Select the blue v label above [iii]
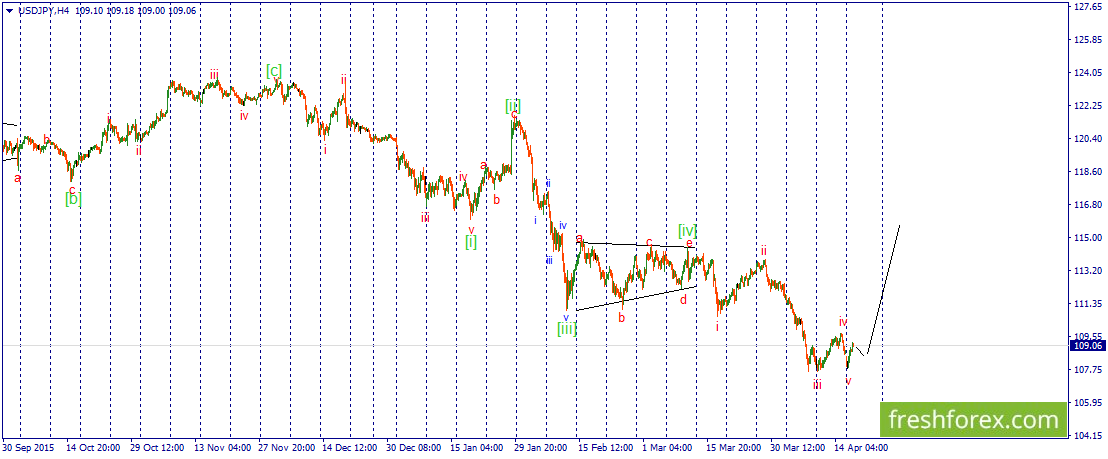The width and height of the screenshot is (1108, 459). [x=565, y=317]
